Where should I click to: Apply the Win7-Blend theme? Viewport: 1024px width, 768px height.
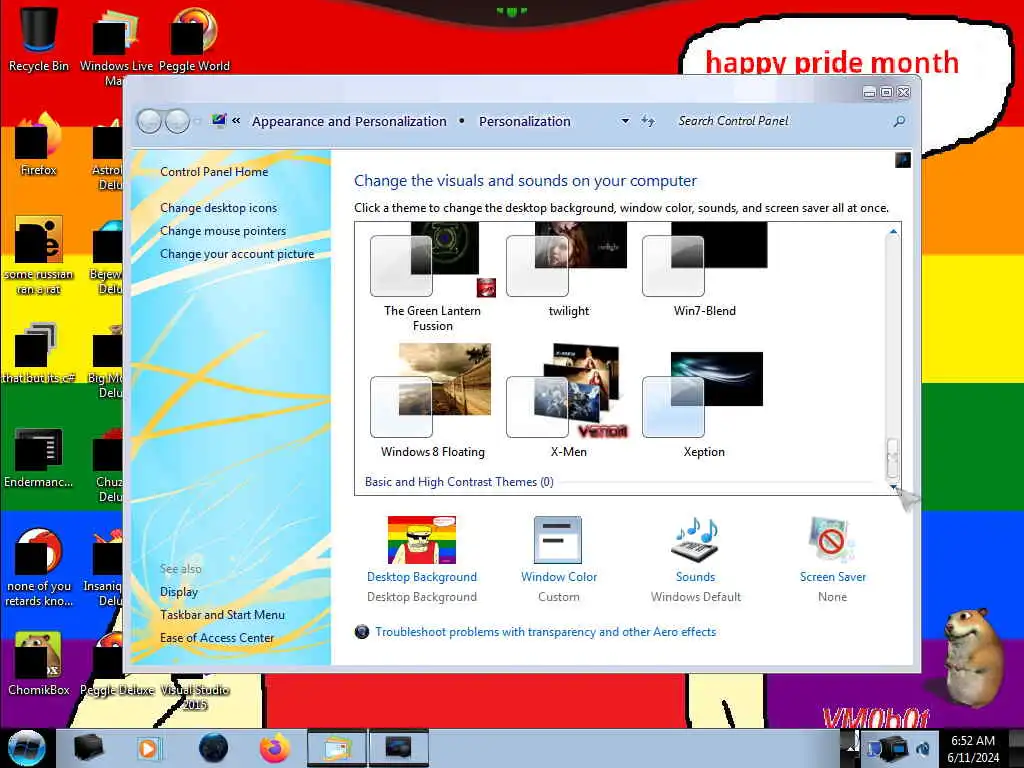tap(705, 270)
